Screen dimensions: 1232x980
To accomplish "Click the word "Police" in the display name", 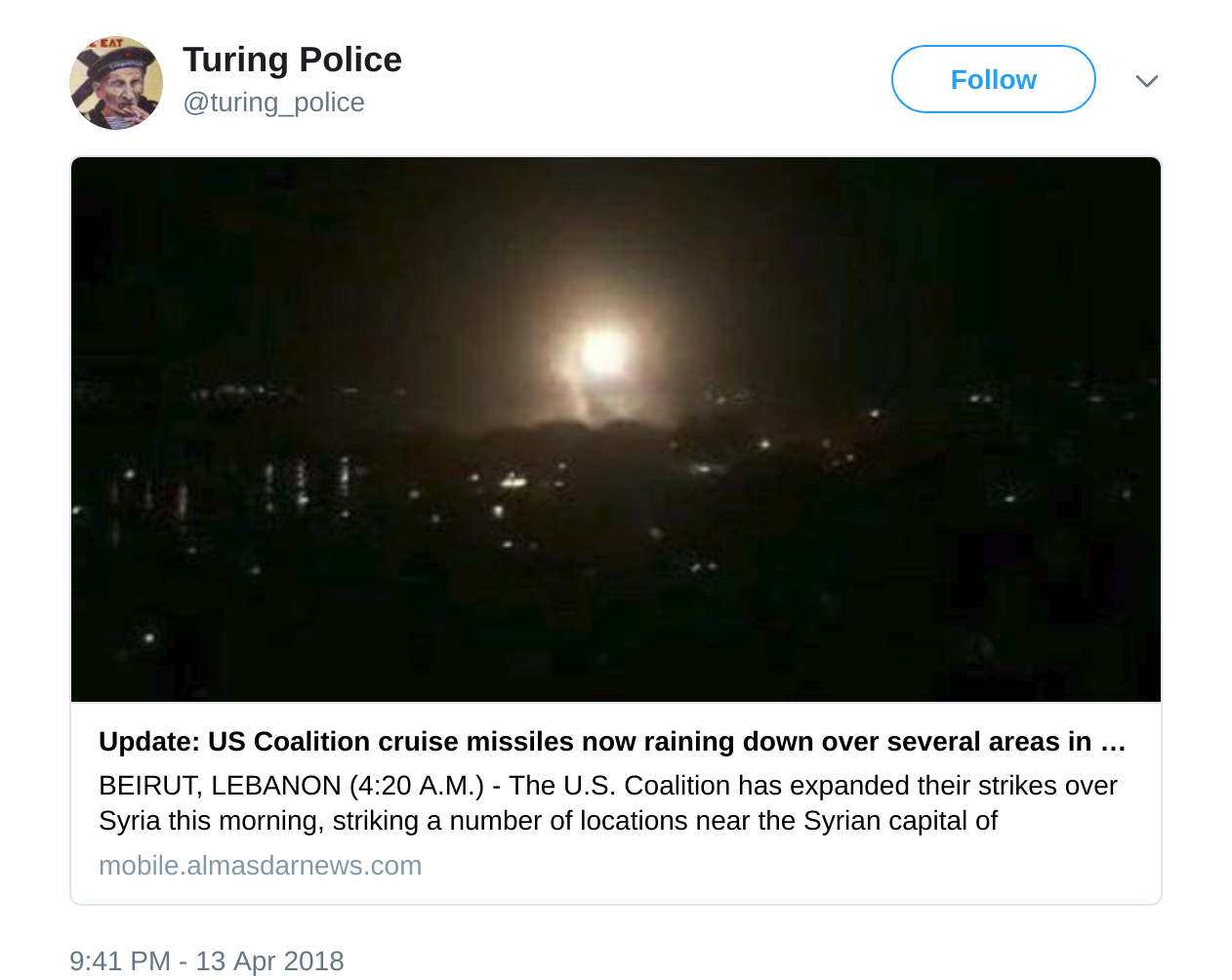I will tap(351, 60).
